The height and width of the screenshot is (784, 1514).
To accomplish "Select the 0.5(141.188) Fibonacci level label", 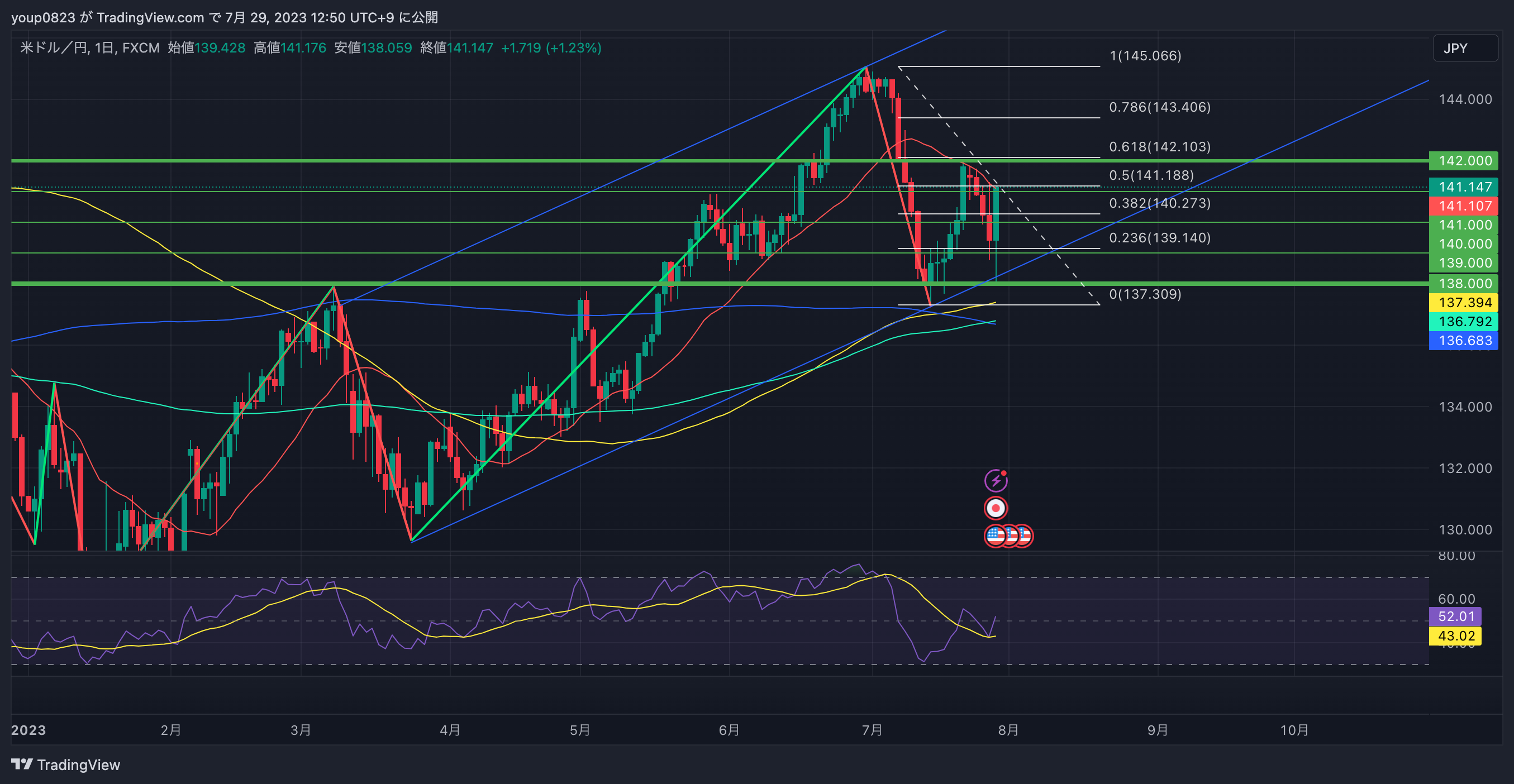I will [x=1151, y=175].
